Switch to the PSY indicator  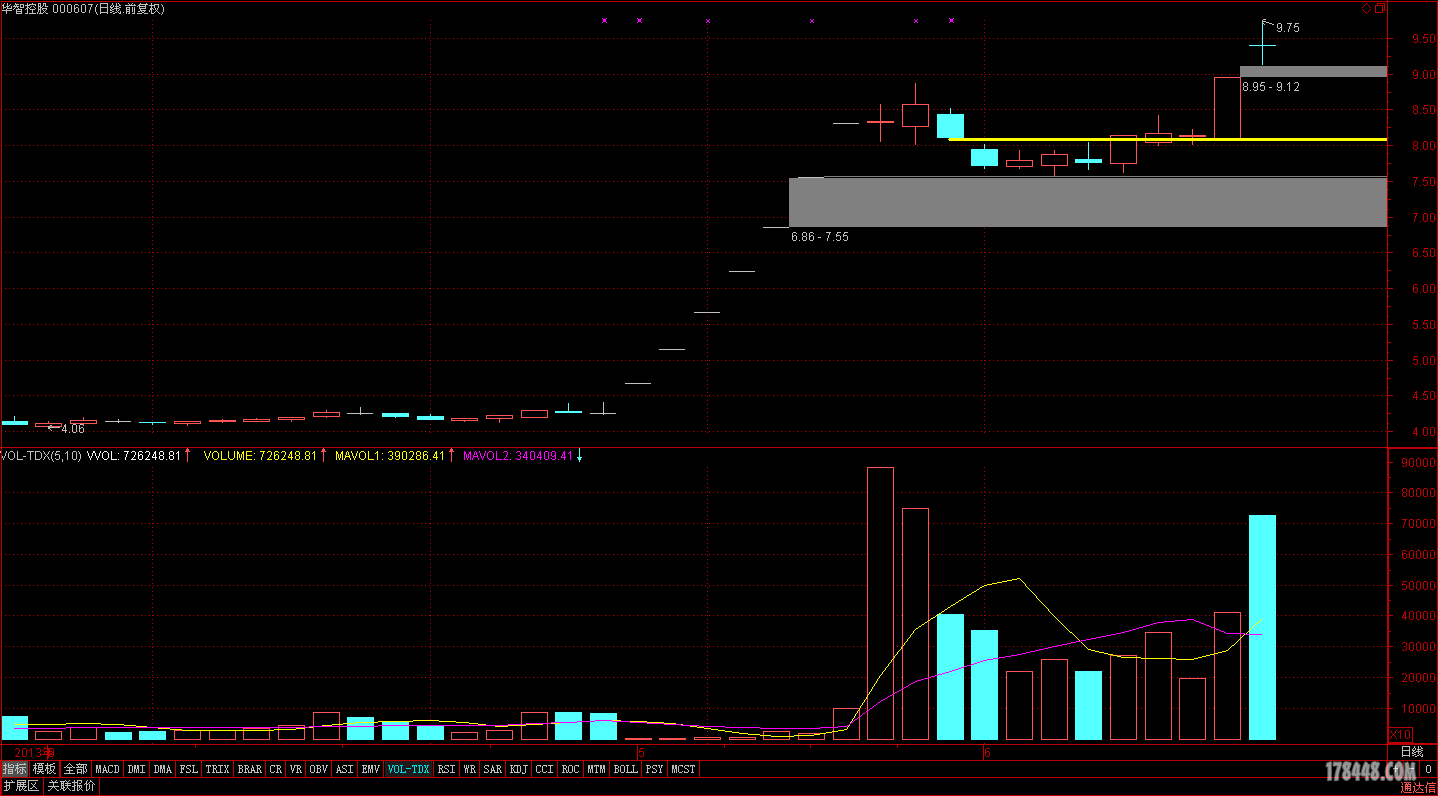[654, 769]
